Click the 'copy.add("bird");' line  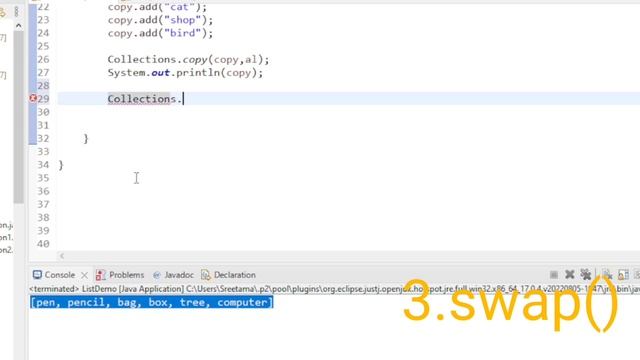160,33
